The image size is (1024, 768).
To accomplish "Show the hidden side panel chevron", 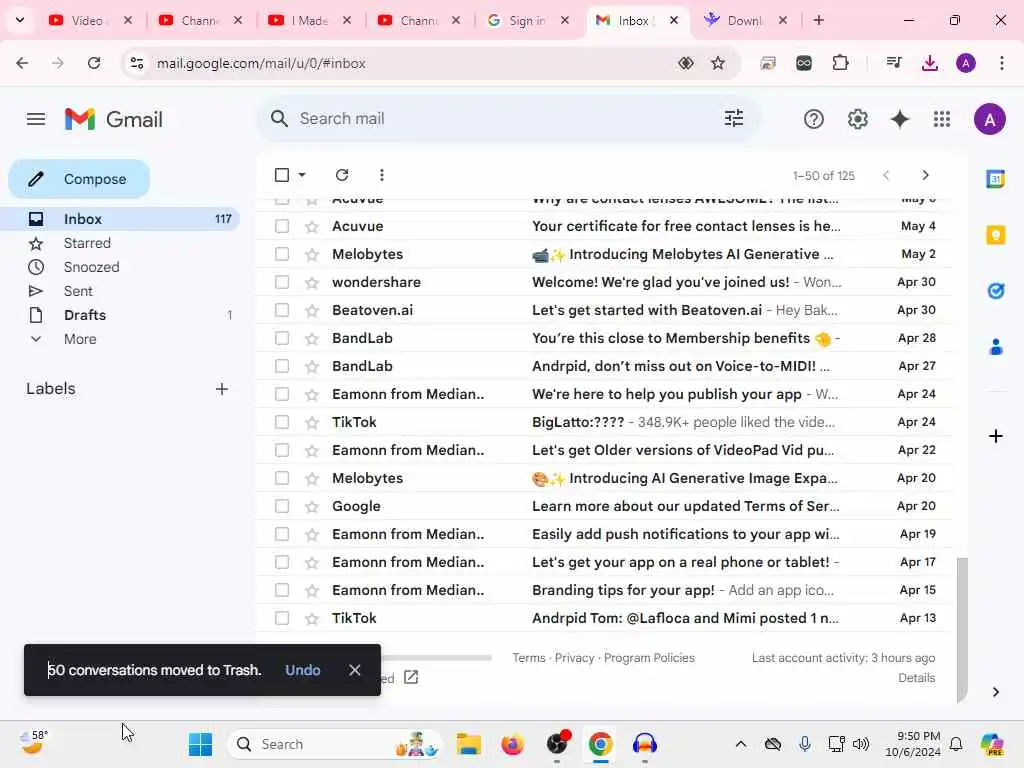I will click(995, 692).
